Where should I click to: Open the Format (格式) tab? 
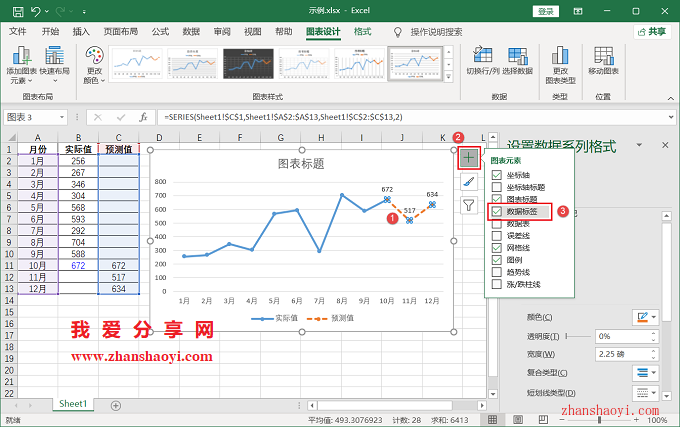(x=363, y=32)
